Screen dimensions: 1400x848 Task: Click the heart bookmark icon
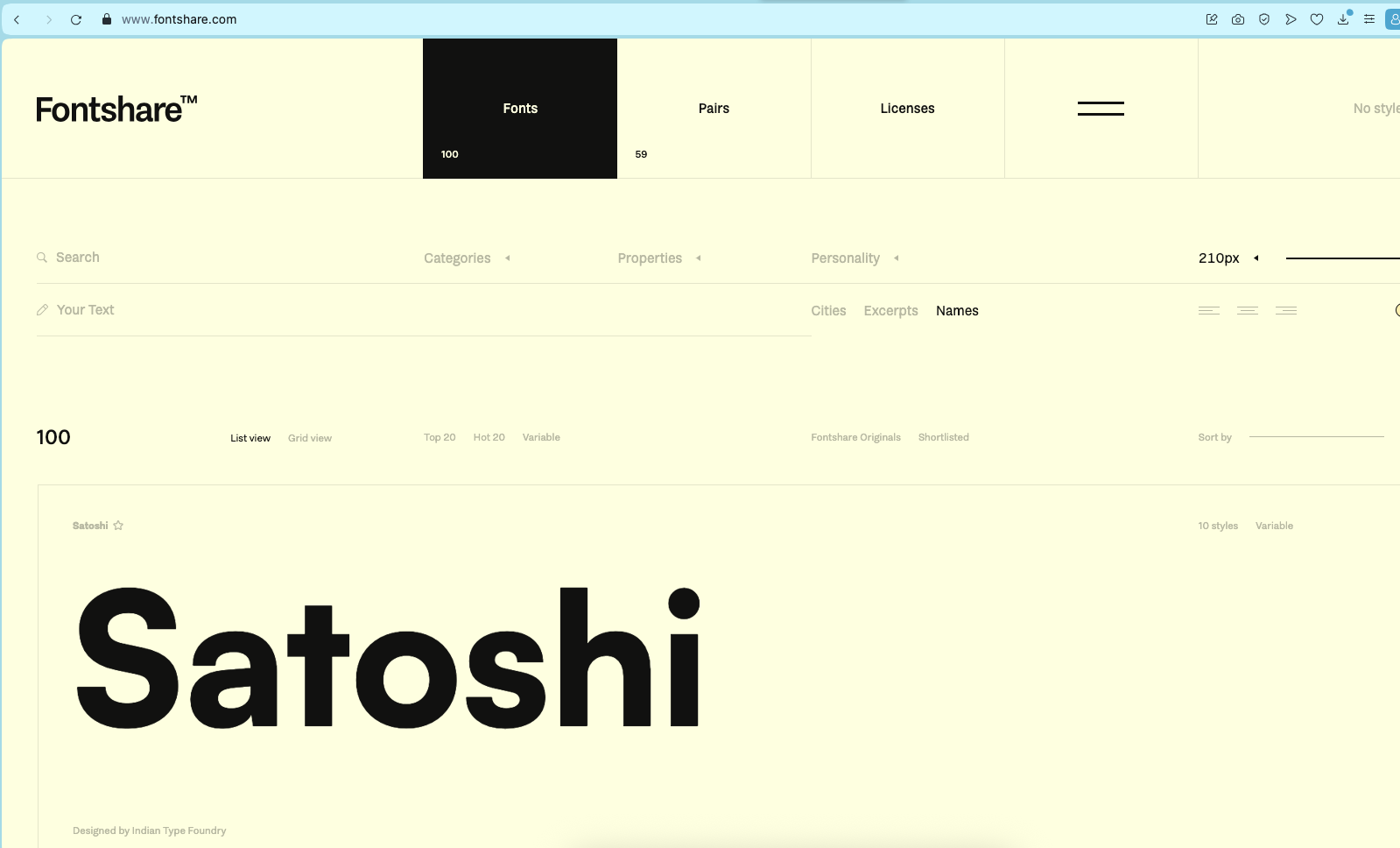click(x=1317, y=19)
